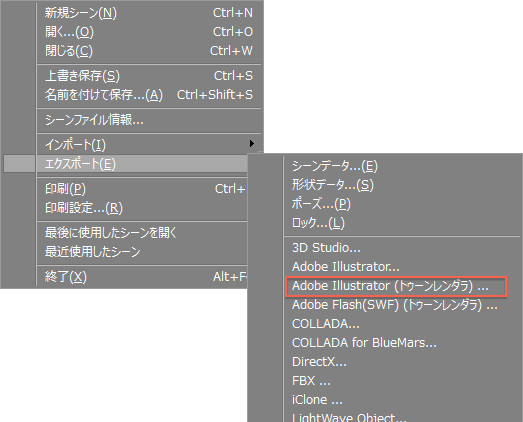
Task: Open 印刷設定...(R) print settings
Action: click(142, 208)
